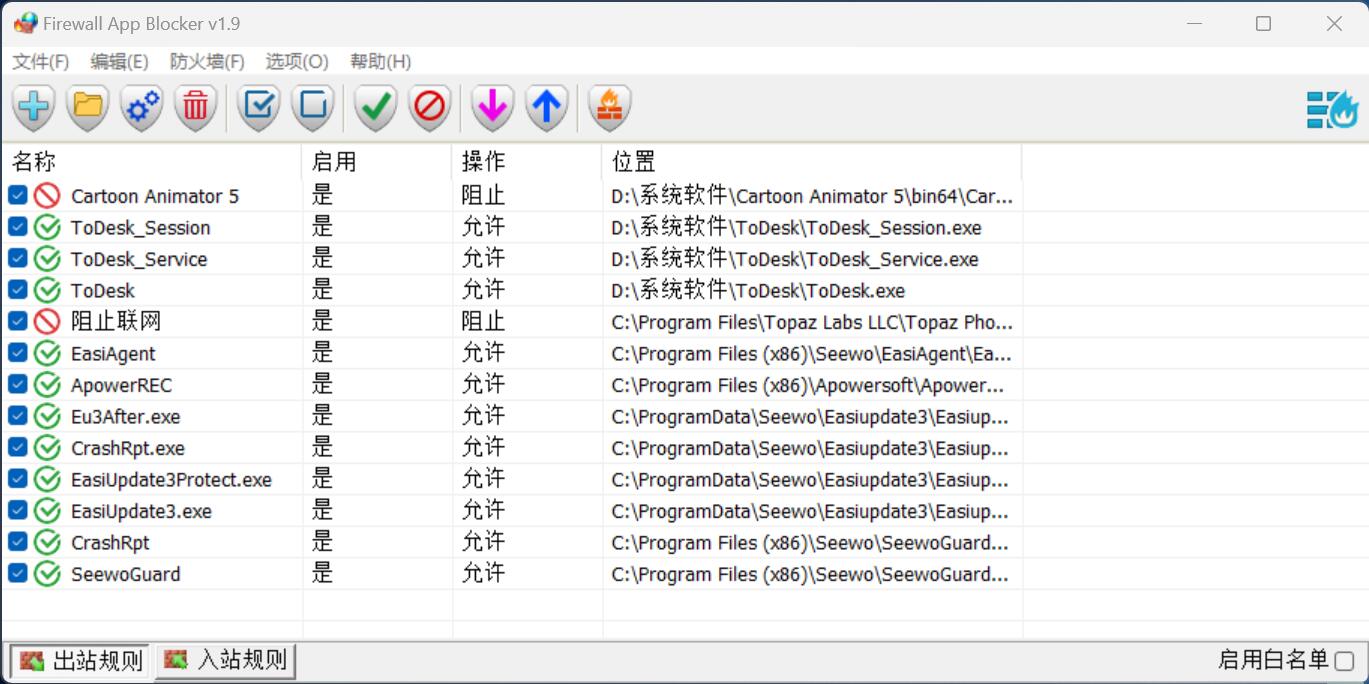Uncheck the Cartoon Animator 5 checkbox
This screenshot has width=1369, height=684.
17,195
